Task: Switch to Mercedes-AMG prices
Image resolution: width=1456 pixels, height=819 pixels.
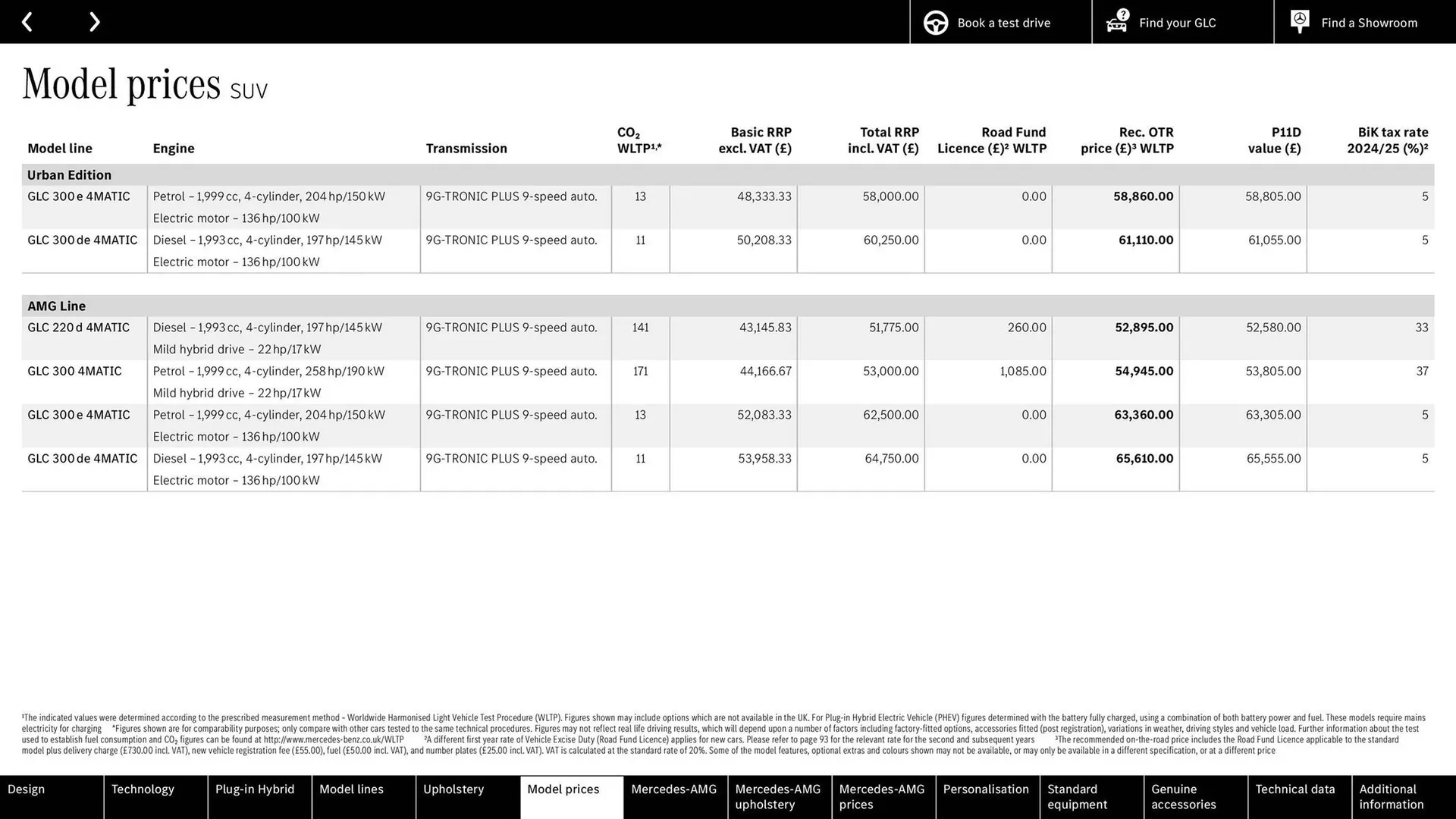Action: click(x=882, y=796)
